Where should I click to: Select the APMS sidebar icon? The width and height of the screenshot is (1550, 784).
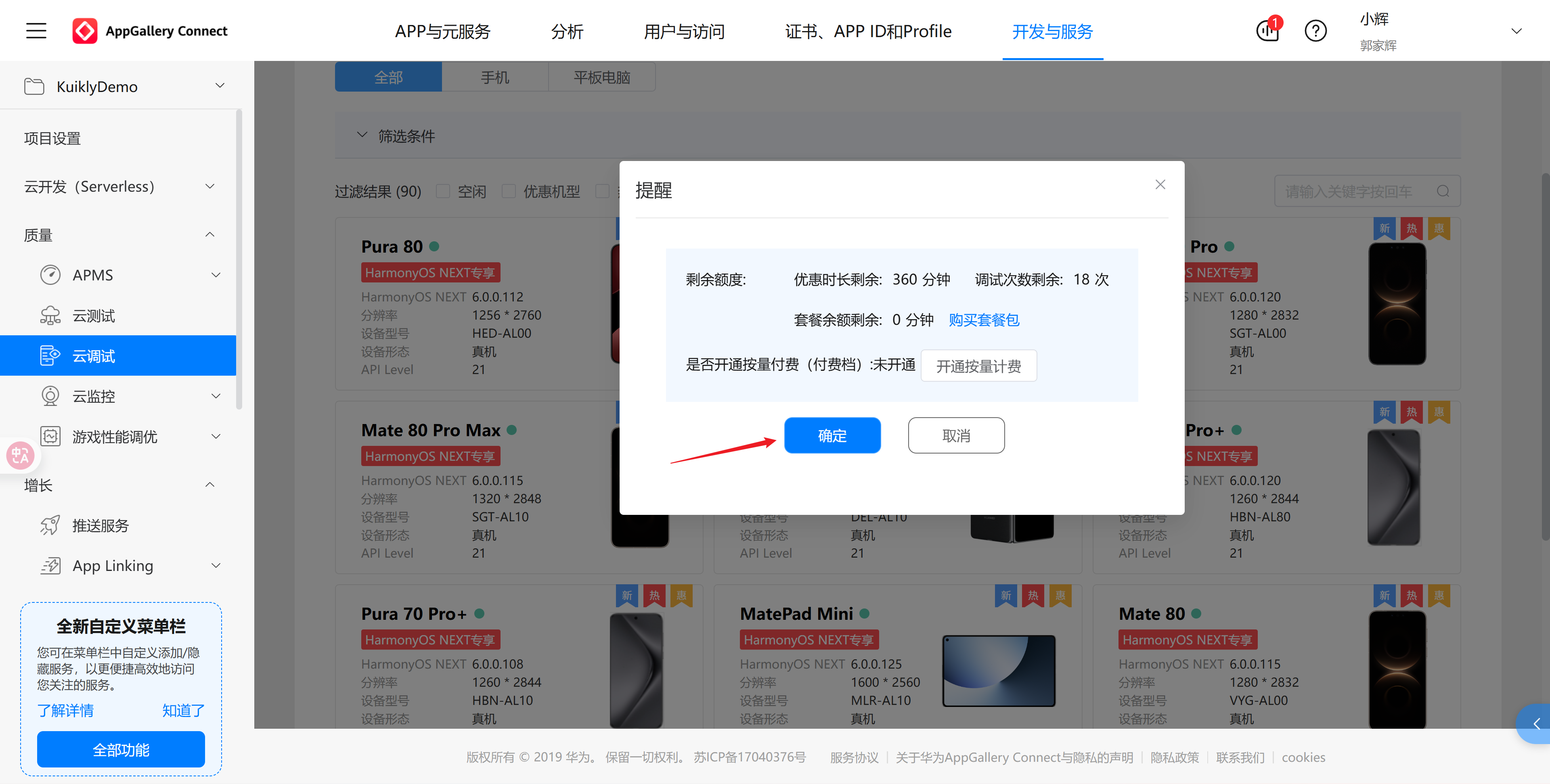click(50, 274)
